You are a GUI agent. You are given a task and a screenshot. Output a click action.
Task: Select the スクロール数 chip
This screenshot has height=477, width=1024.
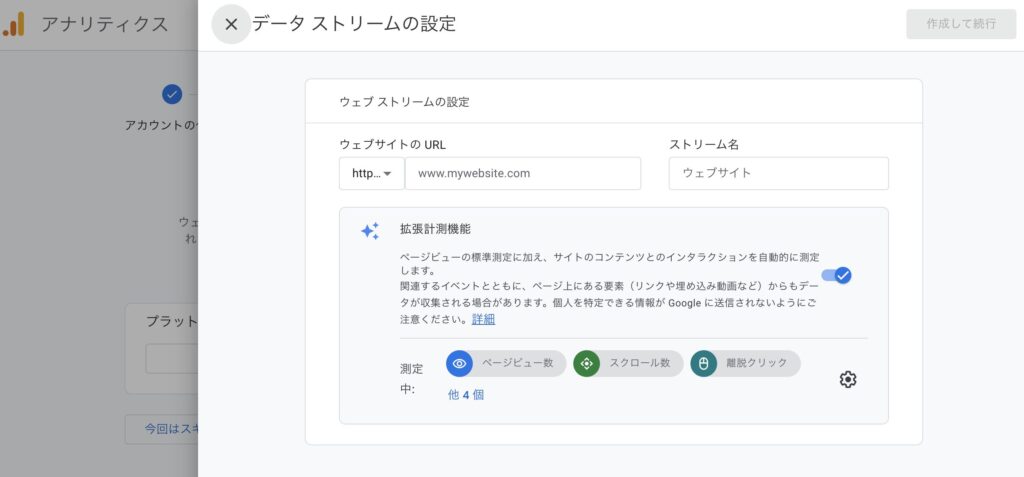(628, 363)
